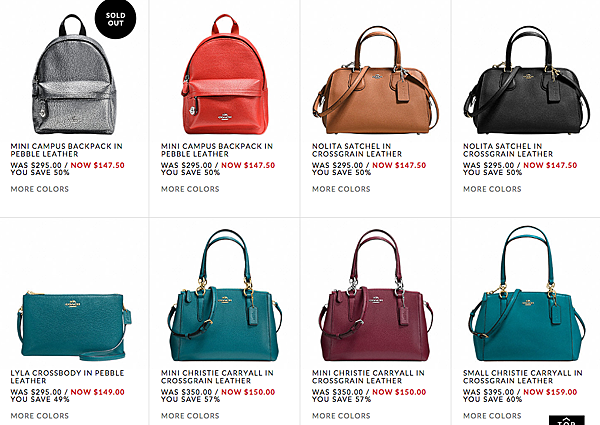Click the red Mini Campus Backpack title text
The height and width of the screenshot is (425, 600).
[217, 150]
